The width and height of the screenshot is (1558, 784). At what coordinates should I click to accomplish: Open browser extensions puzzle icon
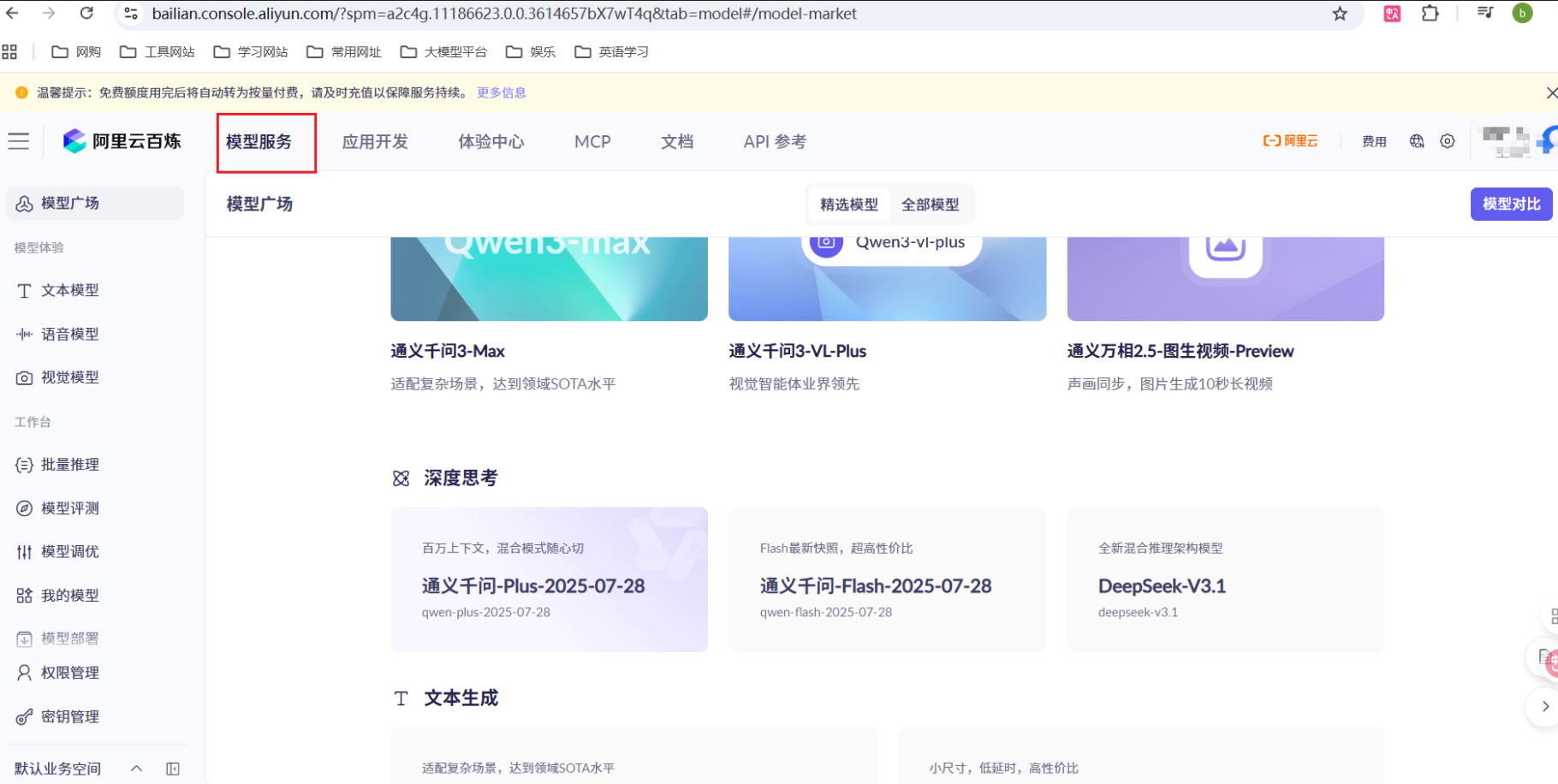coord(1430,14)
